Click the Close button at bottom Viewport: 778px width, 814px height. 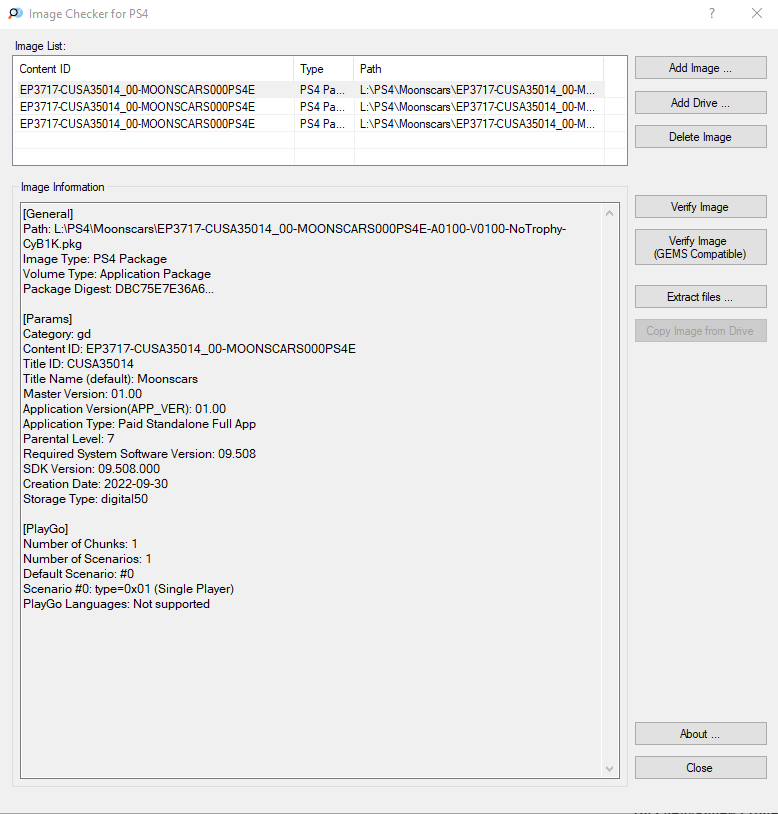[x=700, y=768]
